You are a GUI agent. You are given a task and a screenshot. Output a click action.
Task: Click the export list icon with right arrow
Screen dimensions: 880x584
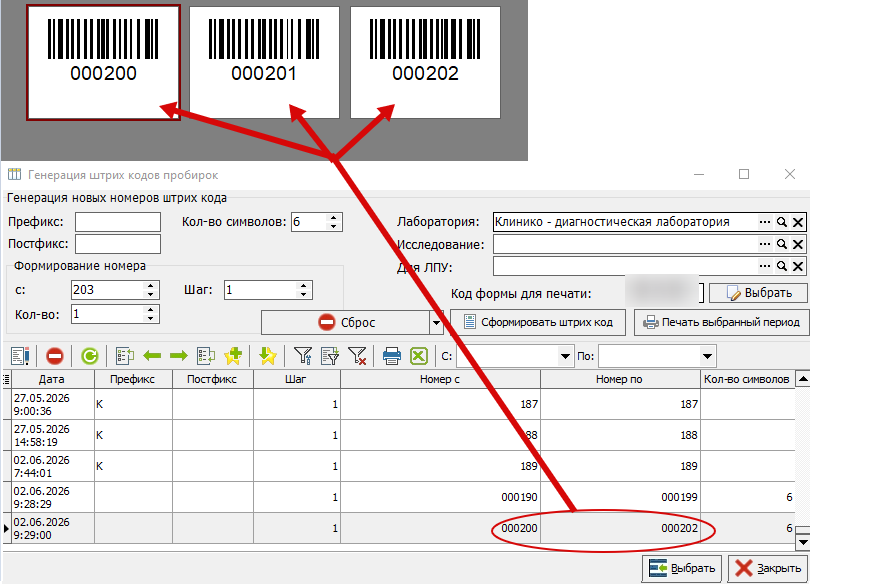click(x=125, y=356)
